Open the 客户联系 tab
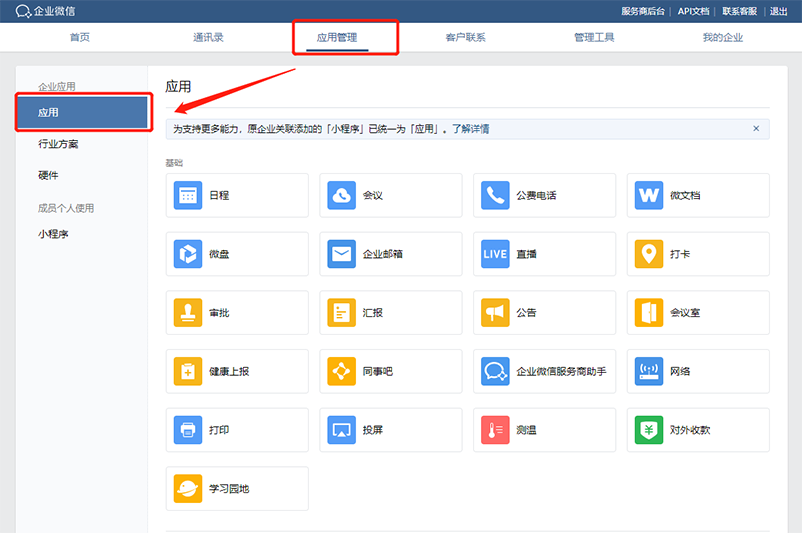802x533 pixels. tap(465, 37)
